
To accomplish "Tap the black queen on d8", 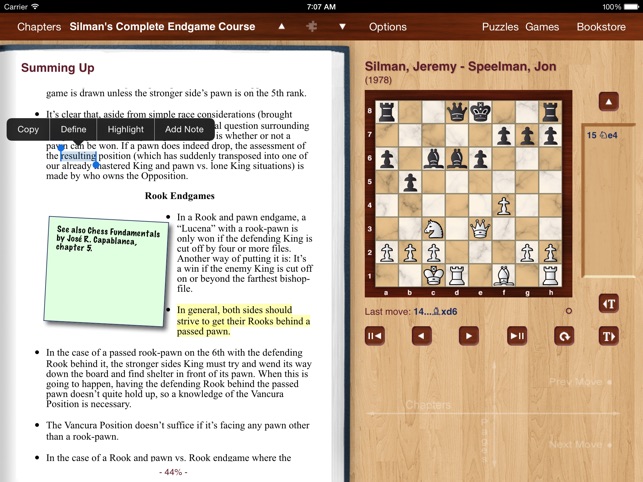I will tap(457, 112).
